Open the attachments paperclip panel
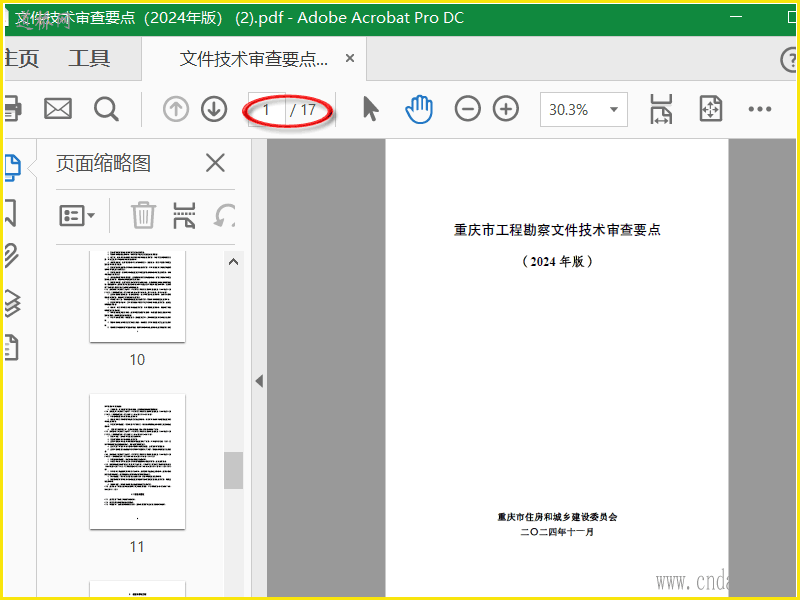800x600 pixels. 12,256
